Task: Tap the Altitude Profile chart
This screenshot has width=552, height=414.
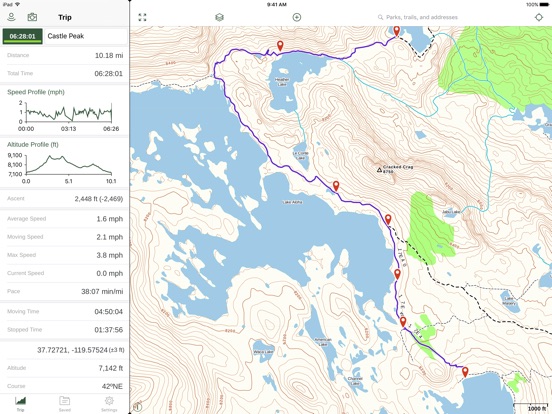Action: click(x=64, y=163)
